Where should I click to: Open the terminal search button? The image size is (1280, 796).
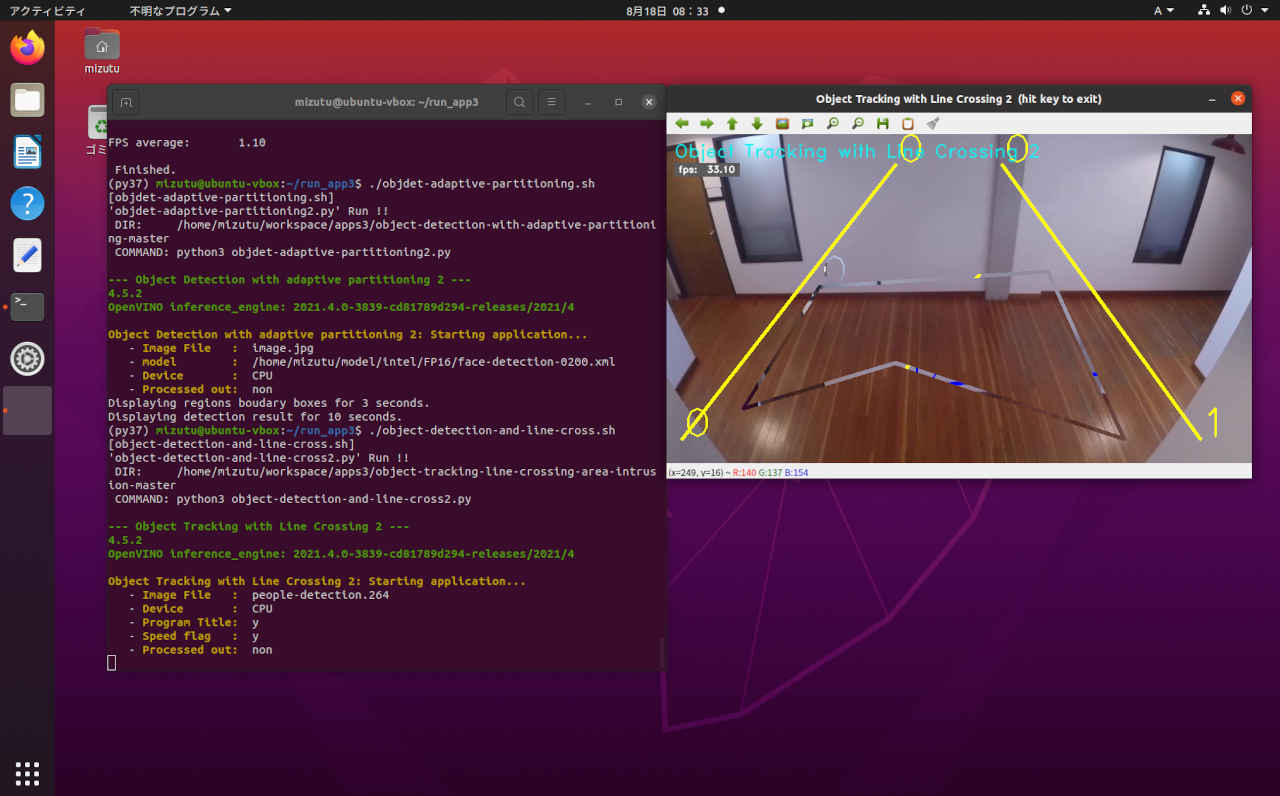[x=519, y=102]
